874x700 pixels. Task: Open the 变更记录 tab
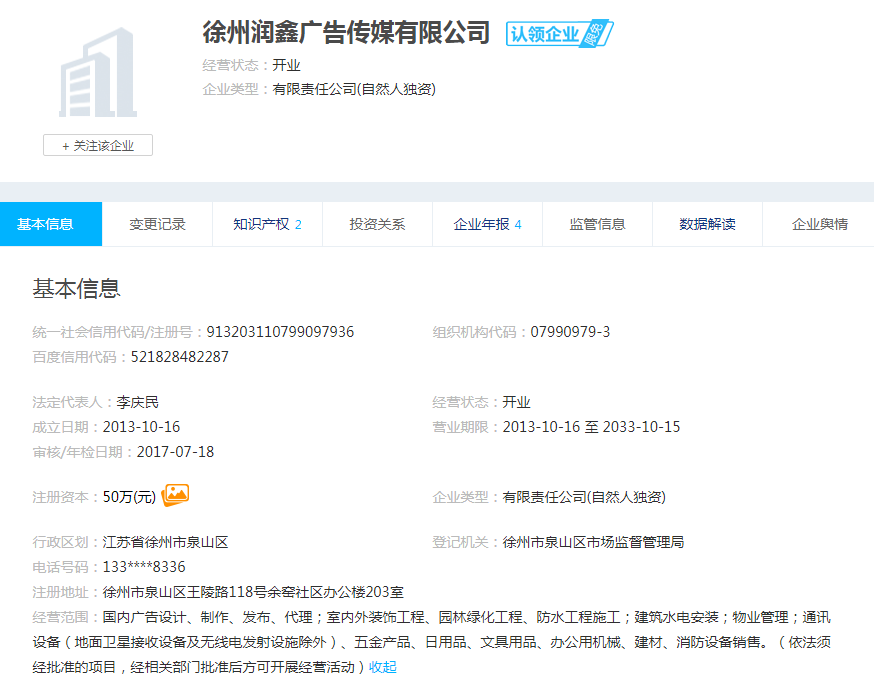click(x=157, y=224)
